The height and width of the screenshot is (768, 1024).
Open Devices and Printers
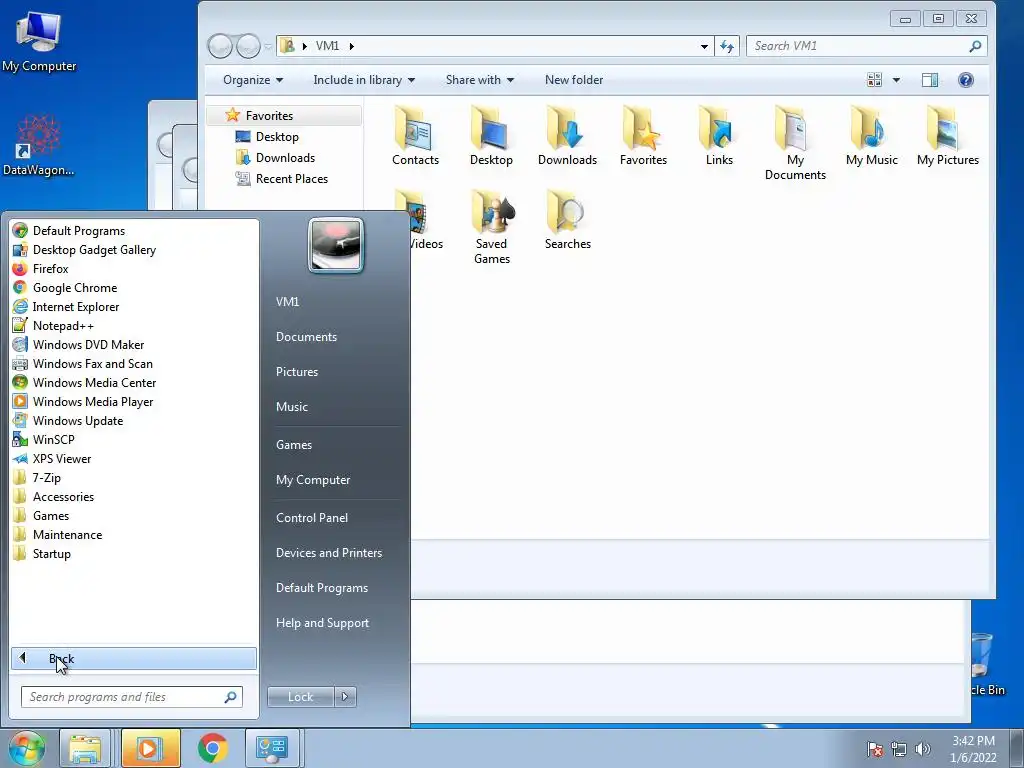tap(328, 553)
